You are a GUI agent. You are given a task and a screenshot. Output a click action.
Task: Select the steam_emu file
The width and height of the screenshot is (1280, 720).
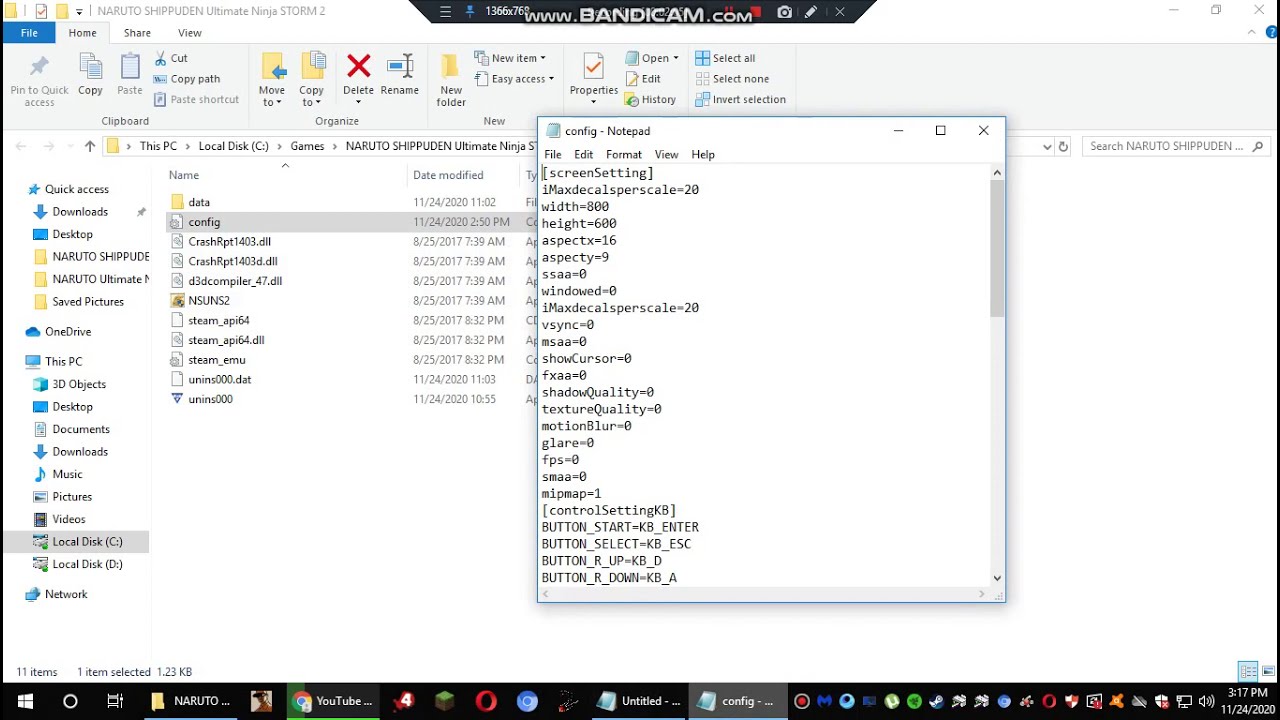(216, 360)
